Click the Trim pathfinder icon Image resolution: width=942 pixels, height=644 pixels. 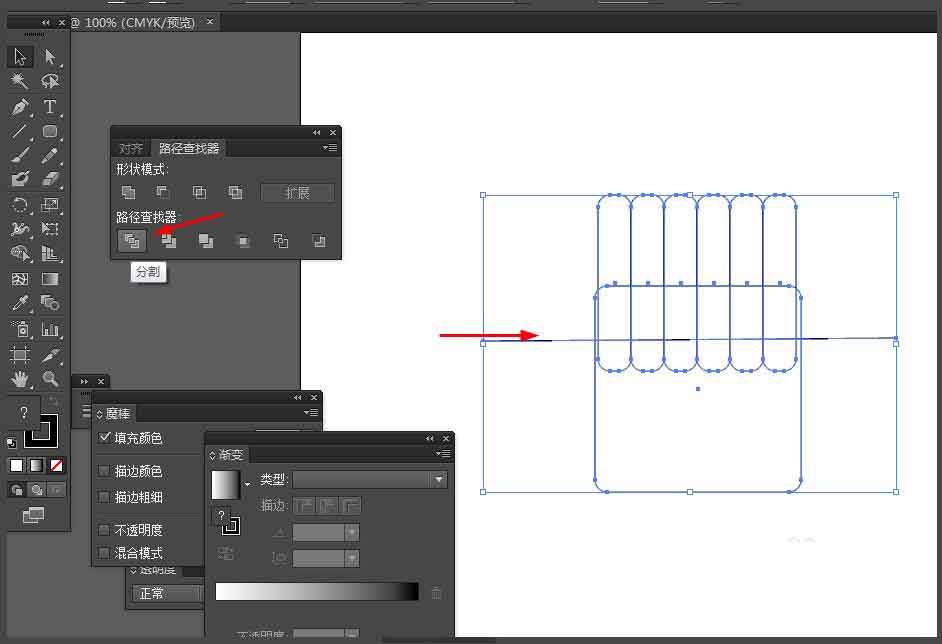point(169,241)
